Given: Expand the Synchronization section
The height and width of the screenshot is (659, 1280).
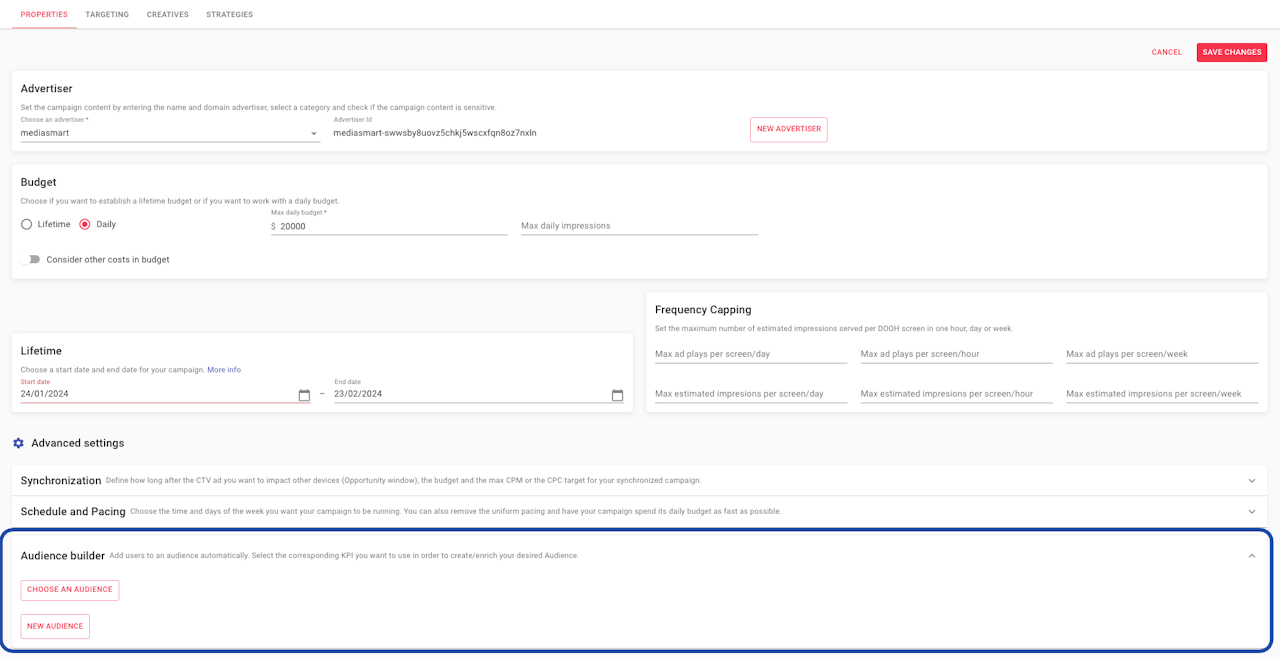Looking at the screenshot, I should point(1251,481).
